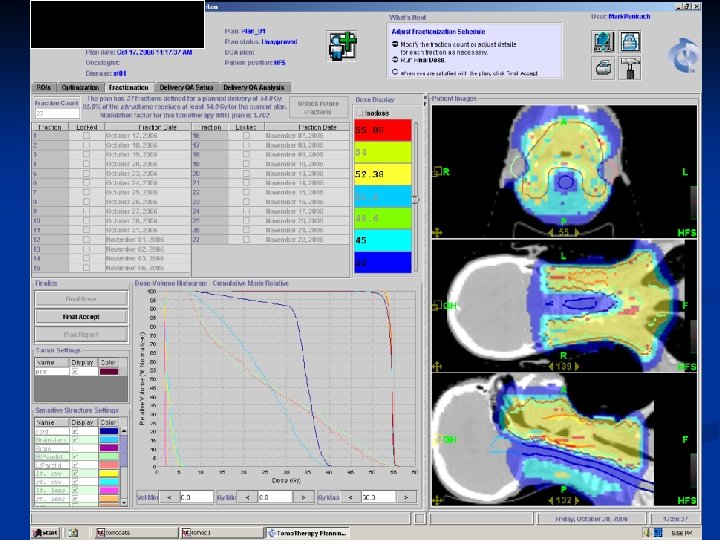The image size is (720, 540).
Task: Toggle Display checkbox for cord structure
Action: [75, 431]
